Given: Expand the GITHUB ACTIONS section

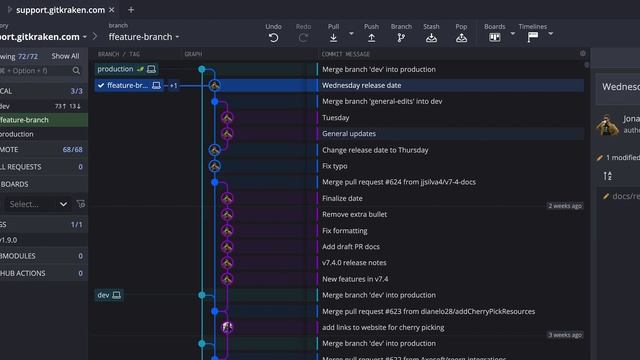Looking at the screenshot, I should click(x=44, y=273).
